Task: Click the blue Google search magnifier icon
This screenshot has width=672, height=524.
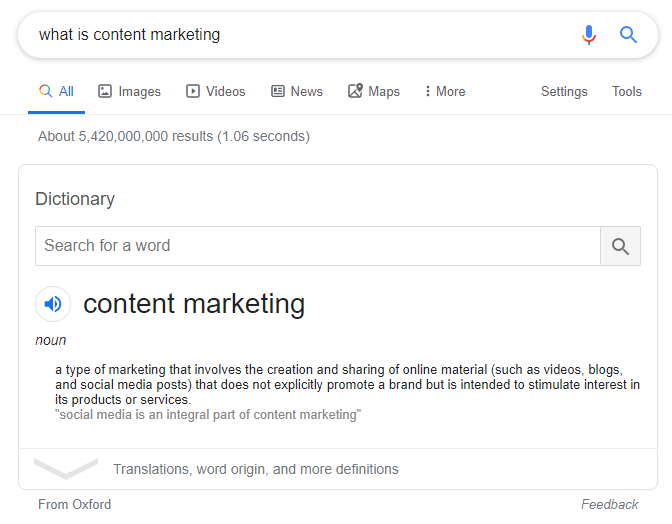Action: tap(629, 35)
